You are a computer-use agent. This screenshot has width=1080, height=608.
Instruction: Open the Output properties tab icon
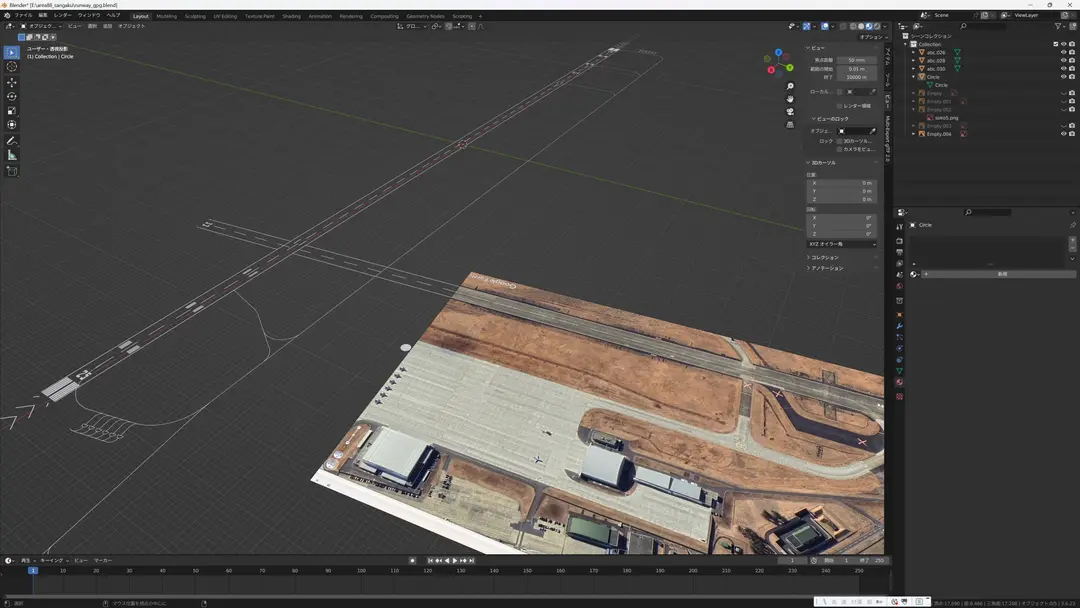[x=900, y=252]
